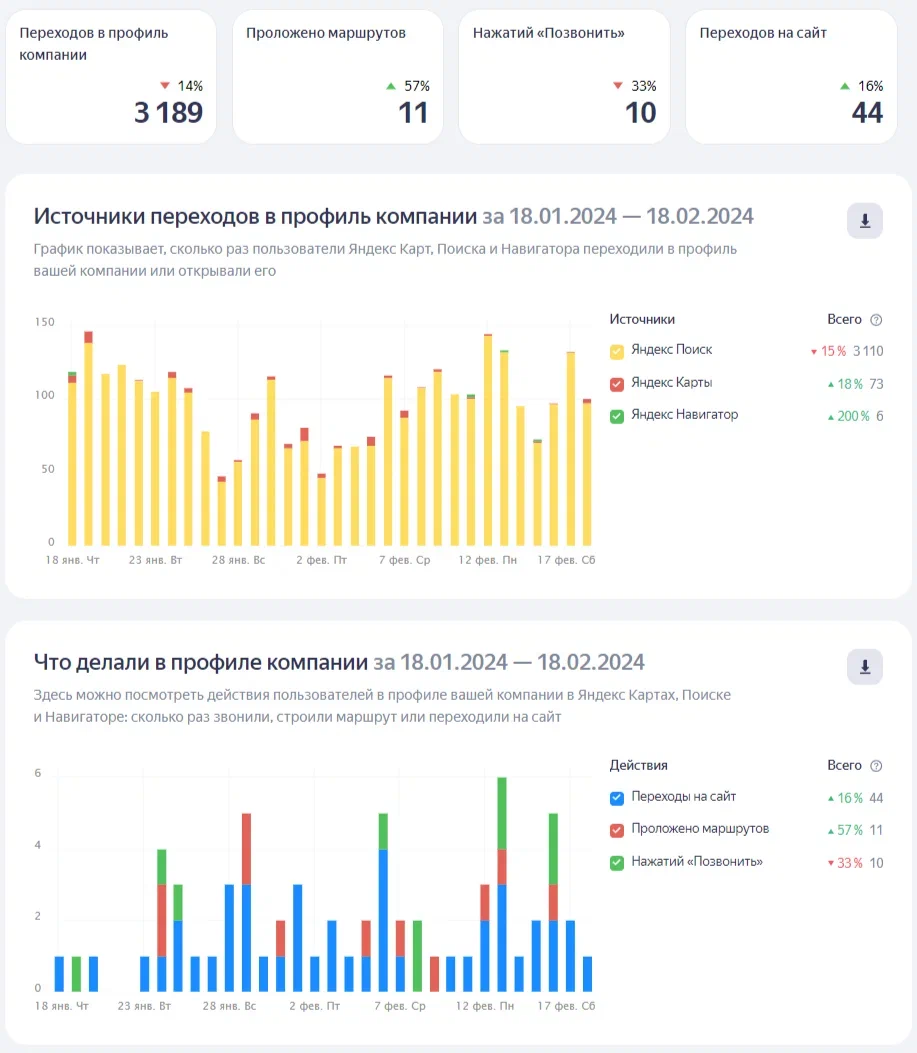This screenshot has height=1053, width=917.
Task: Download the sources chart data
Action: 864,221
